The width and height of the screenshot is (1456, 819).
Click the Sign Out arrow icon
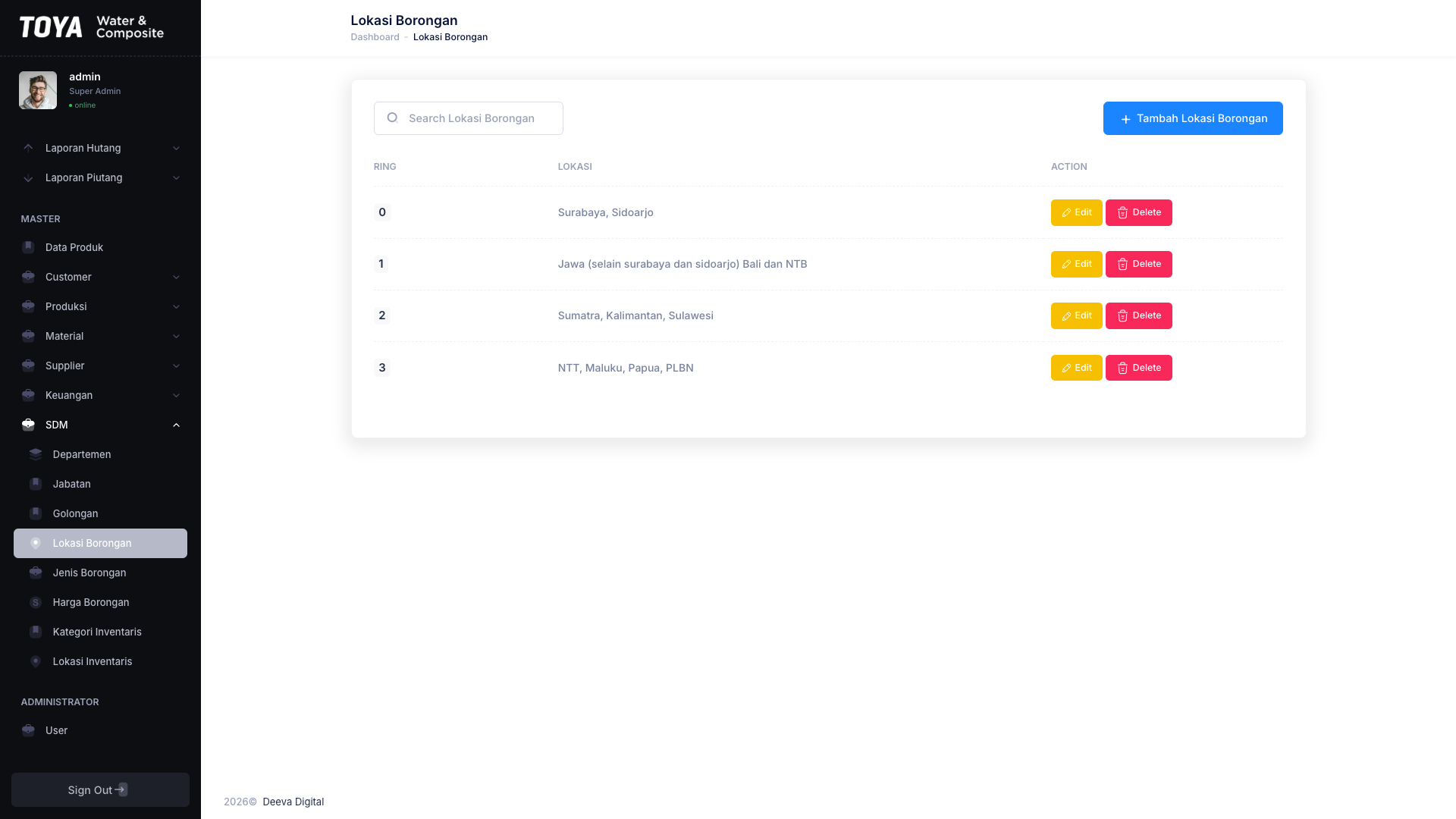121,789
